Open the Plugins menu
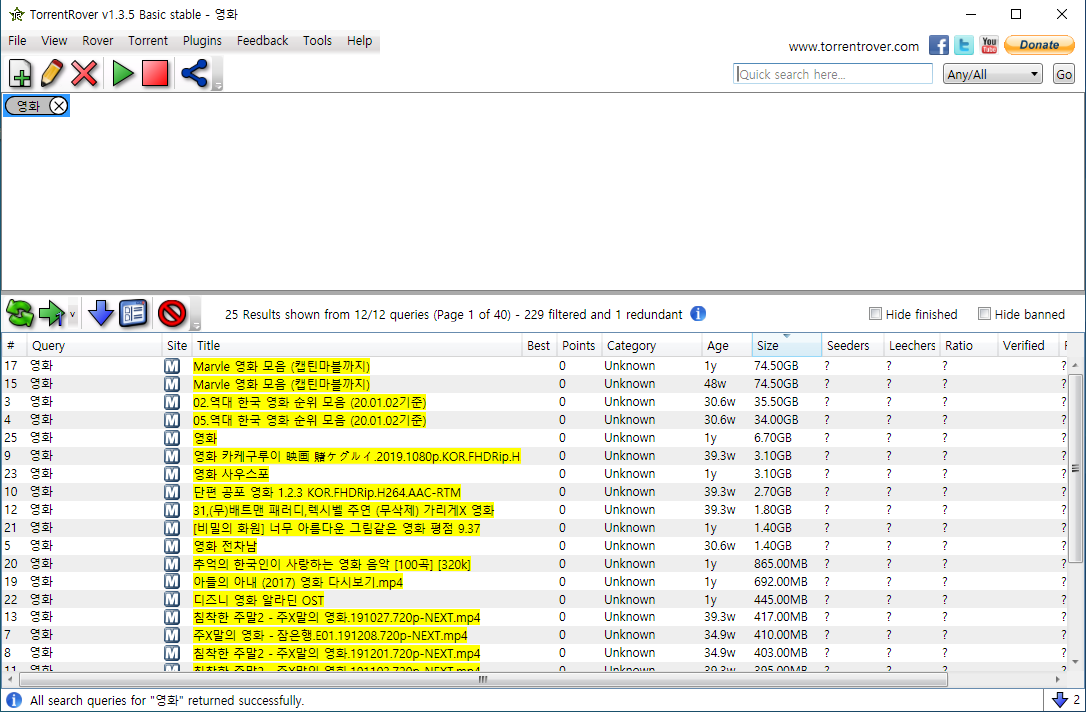 (x=202, y=41)
